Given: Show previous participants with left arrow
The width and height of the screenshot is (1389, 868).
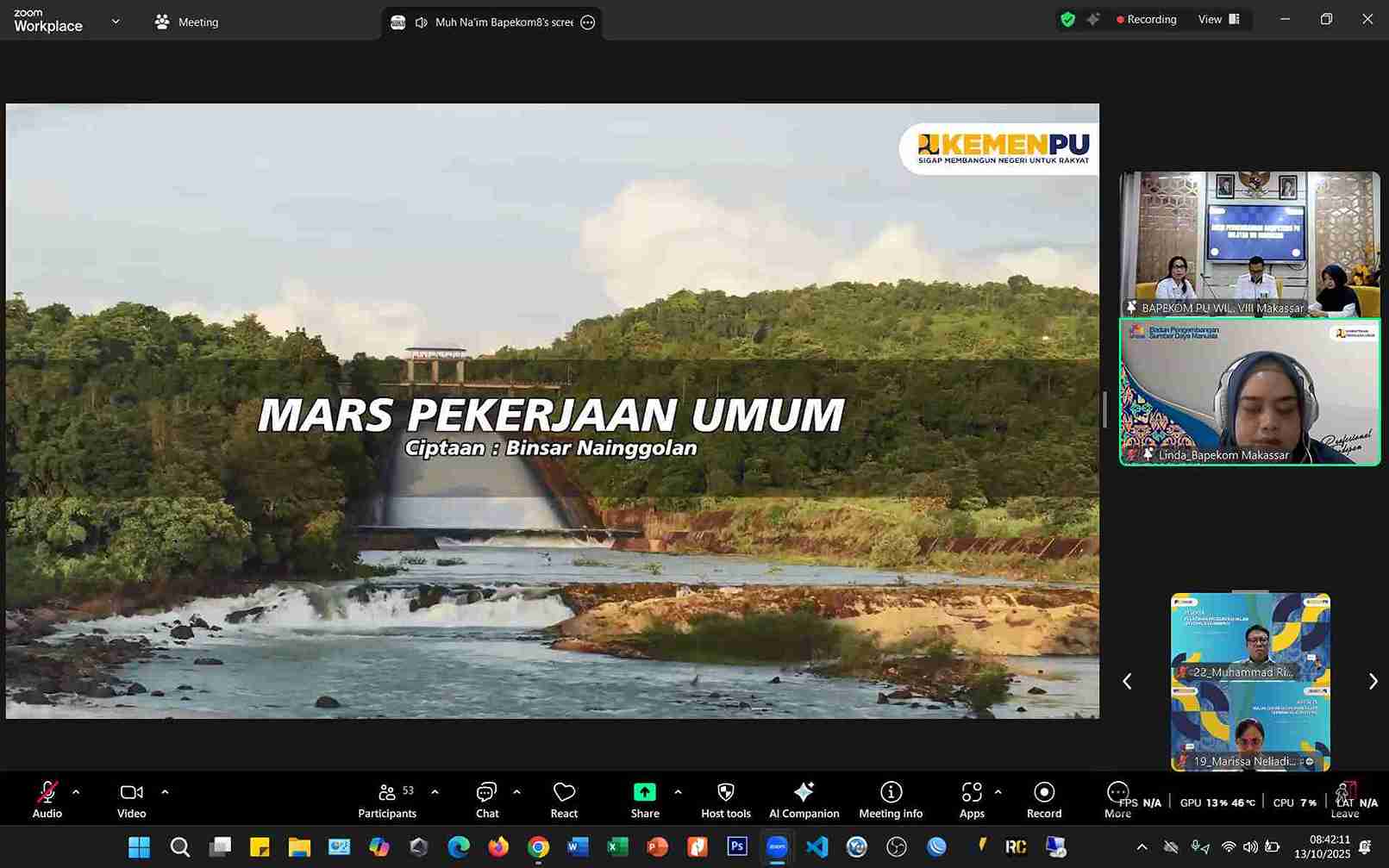Looking at the screenshot, I should pos(1127,682).
